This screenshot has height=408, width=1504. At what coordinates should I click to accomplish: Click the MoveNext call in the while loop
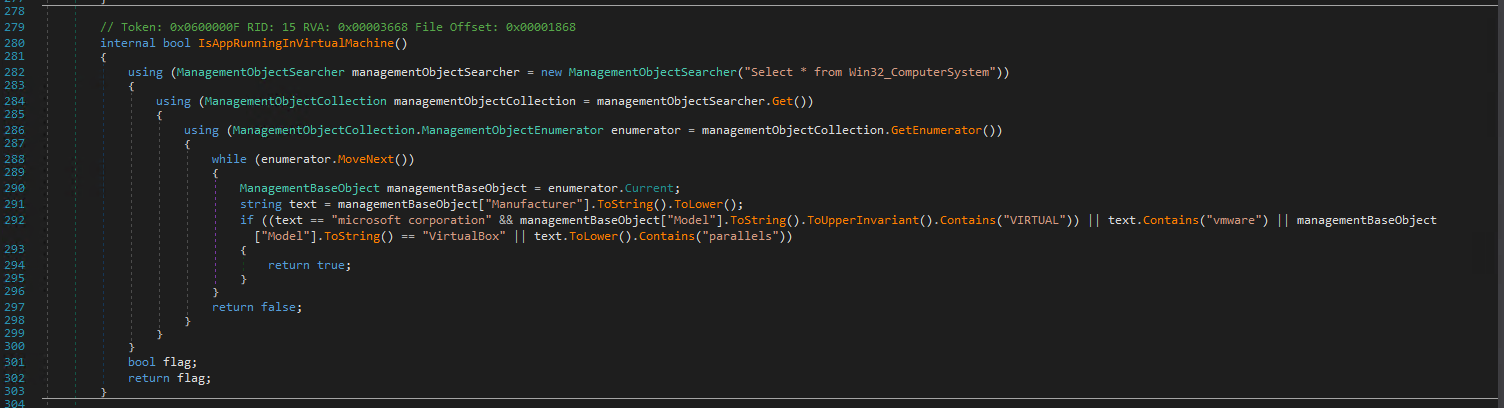click(368, 159)
